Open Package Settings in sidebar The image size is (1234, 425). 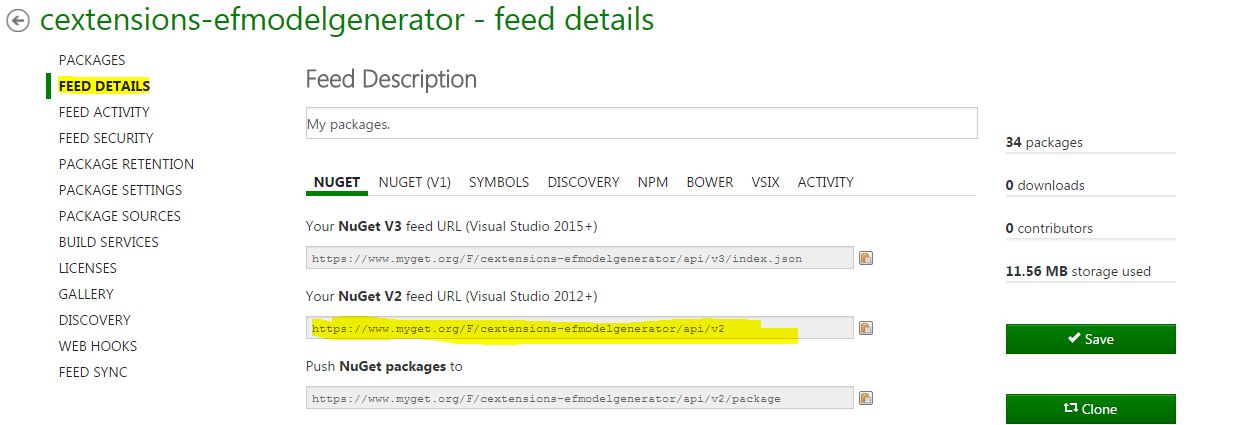pyautogui.click(x=120, y=190)
